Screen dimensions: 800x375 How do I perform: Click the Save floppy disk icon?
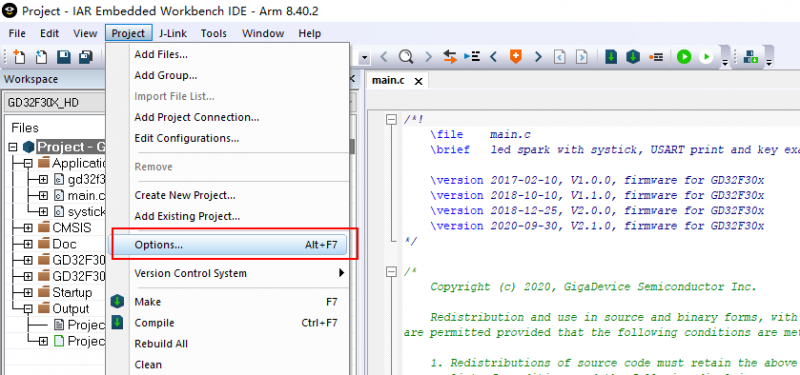point(63,57)
